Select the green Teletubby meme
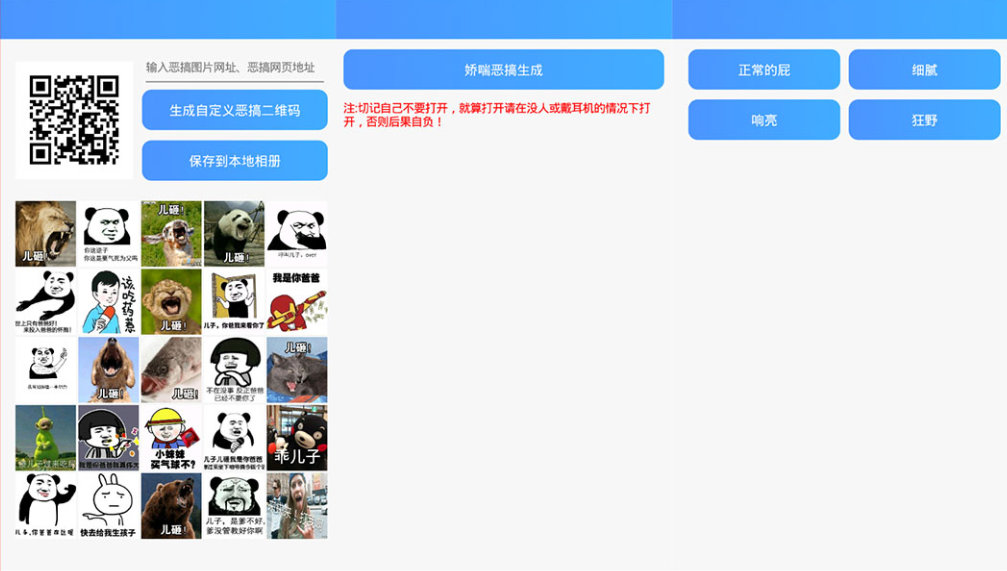The width and height of the screenshot is (1007, 571). [46, 438]
